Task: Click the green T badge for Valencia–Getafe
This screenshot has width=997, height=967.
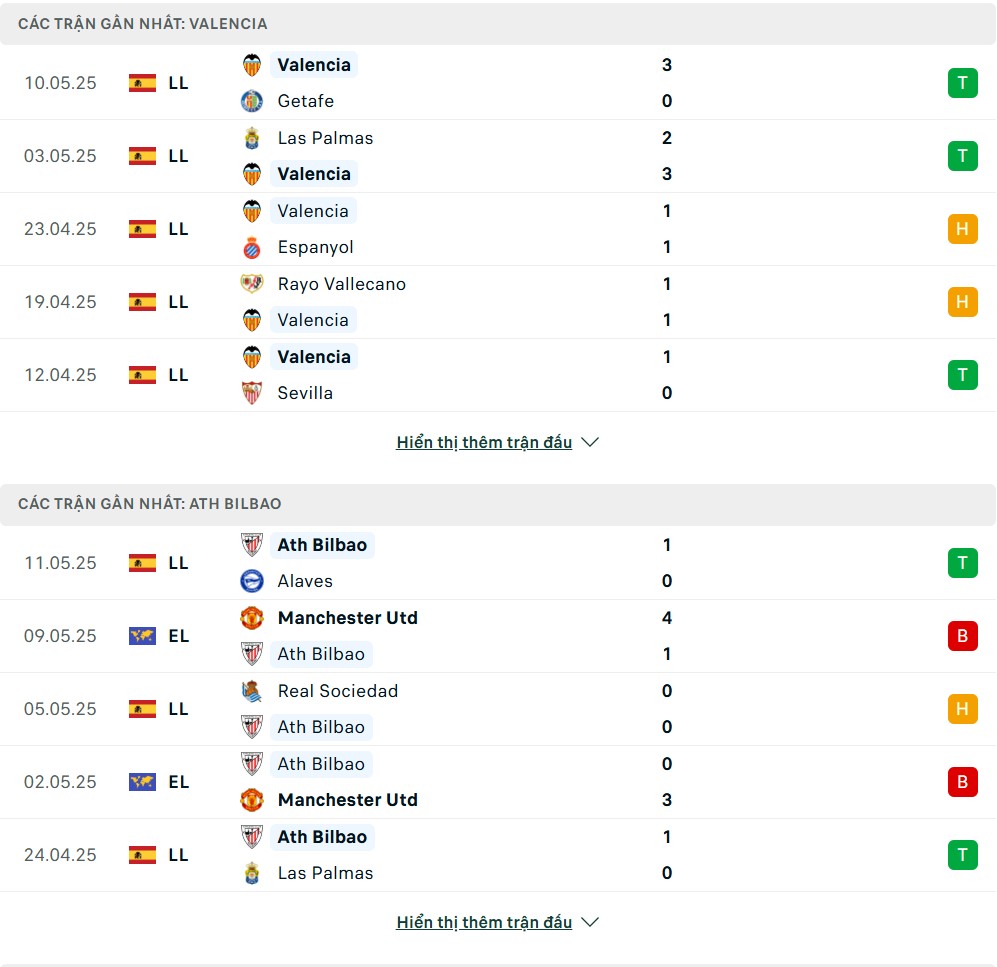Action: coord(962,83)
